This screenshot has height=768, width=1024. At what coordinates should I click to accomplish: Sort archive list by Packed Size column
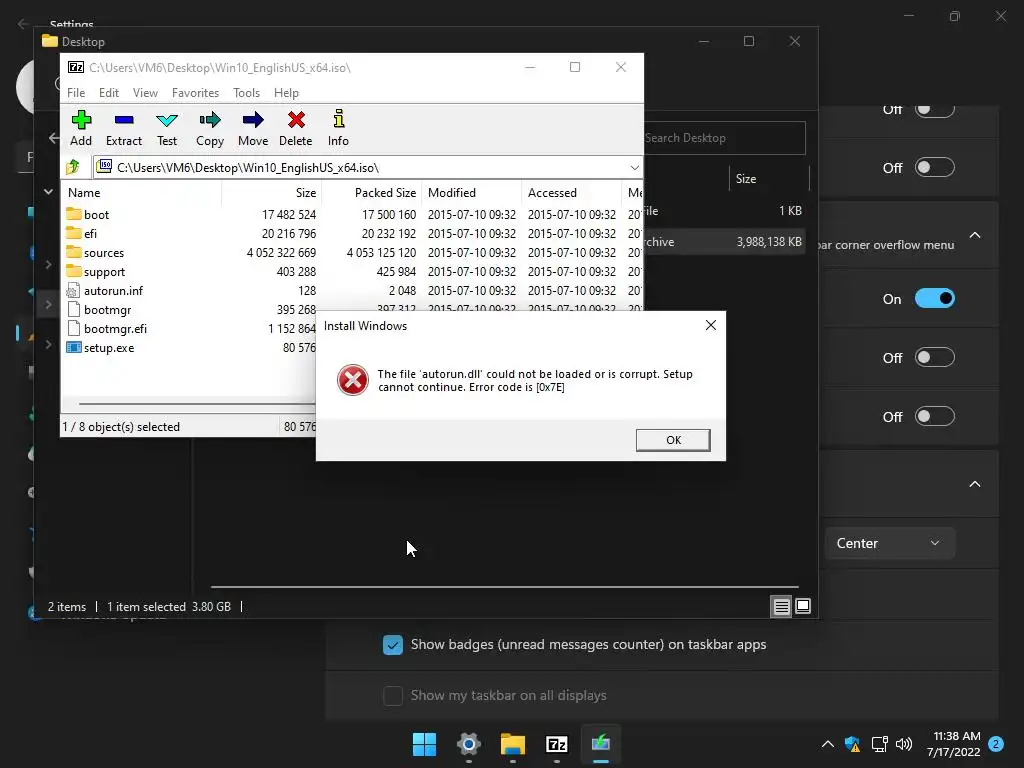[372, 193]
